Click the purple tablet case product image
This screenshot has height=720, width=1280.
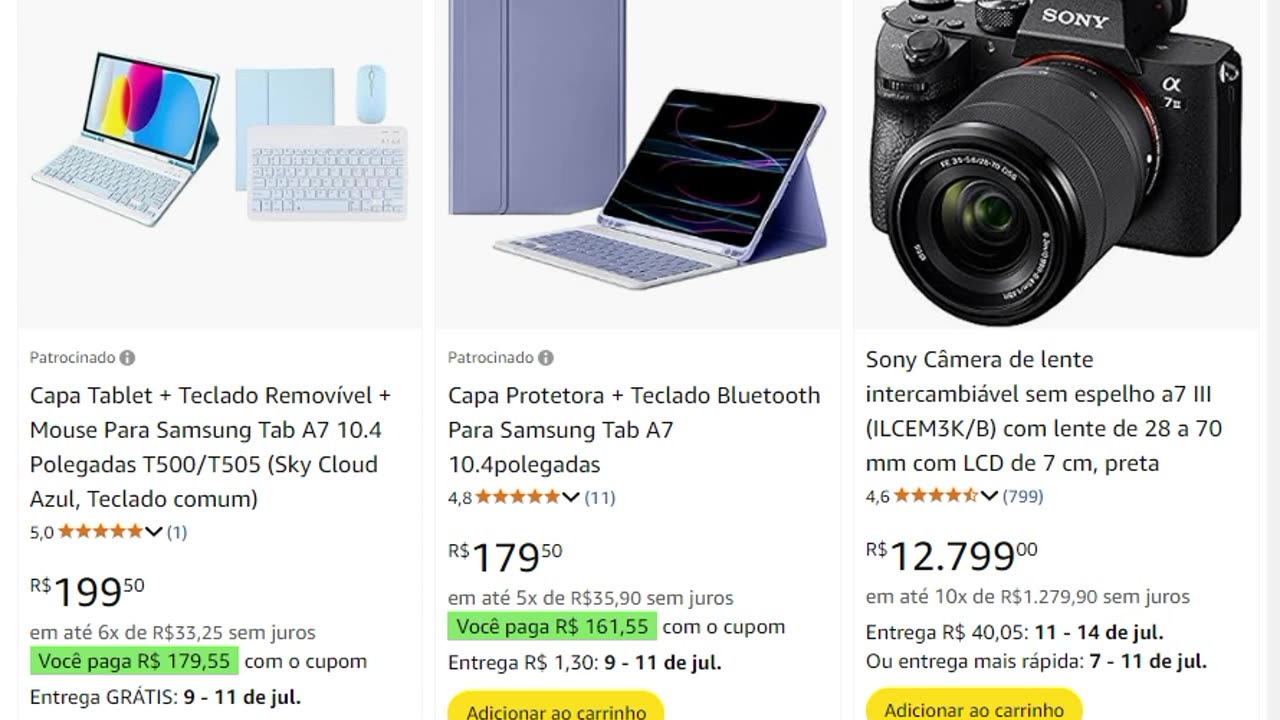(638, 150)
